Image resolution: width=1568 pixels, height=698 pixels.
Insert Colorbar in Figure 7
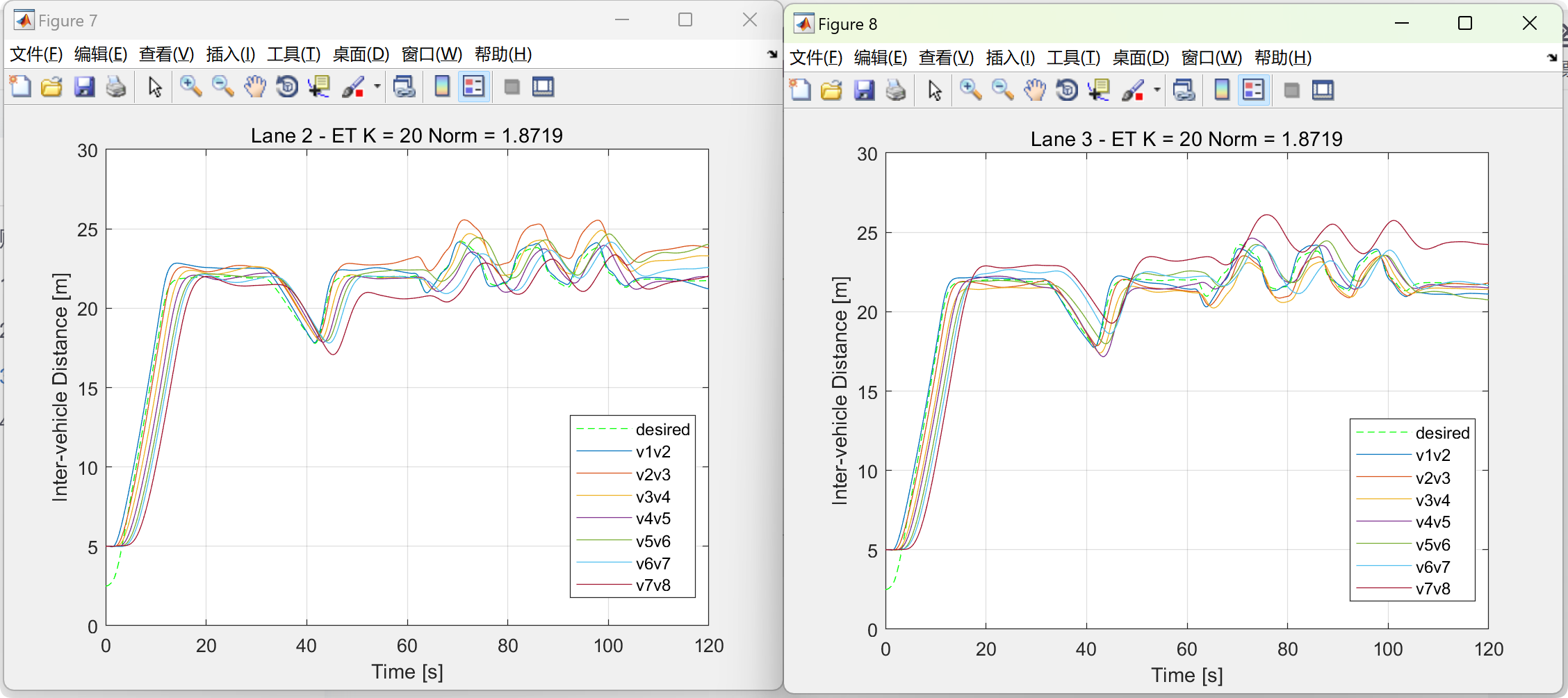click(441, 87)
